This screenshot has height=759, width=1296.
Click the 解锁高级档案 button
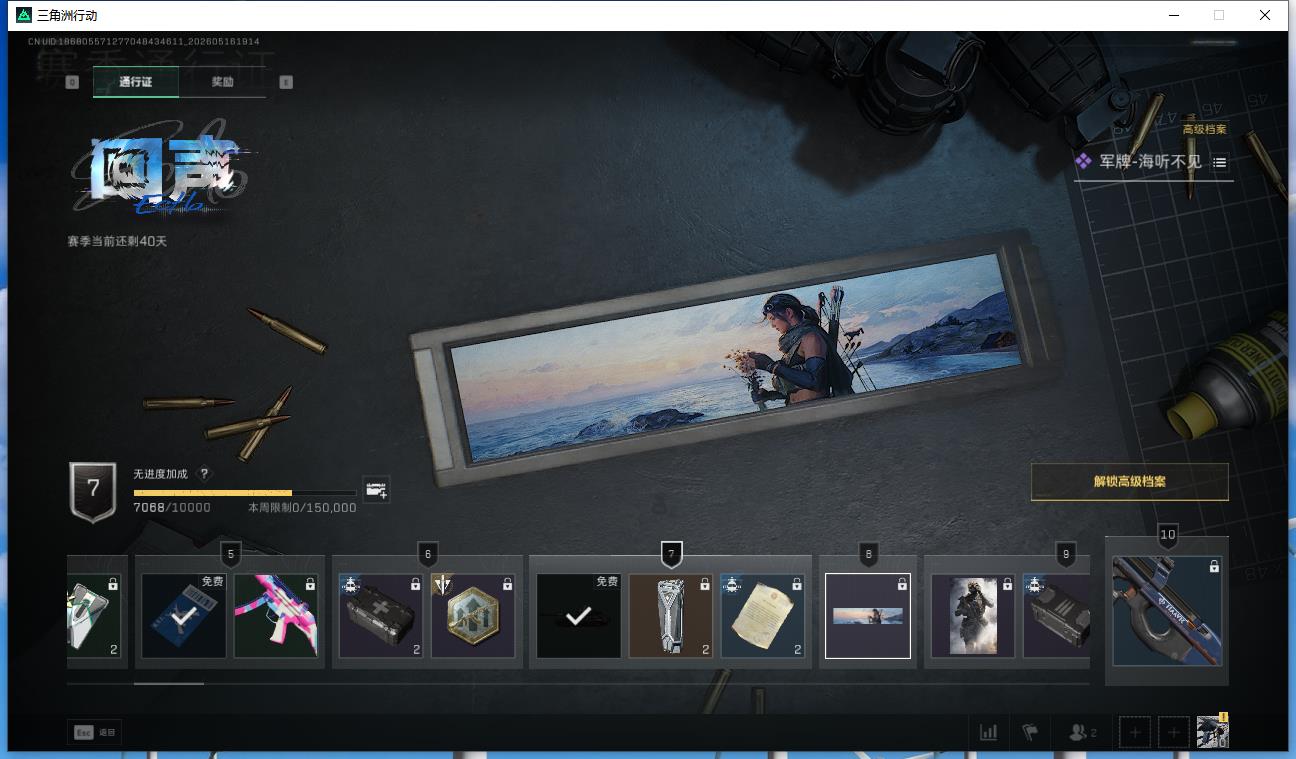pos(1130,482)
